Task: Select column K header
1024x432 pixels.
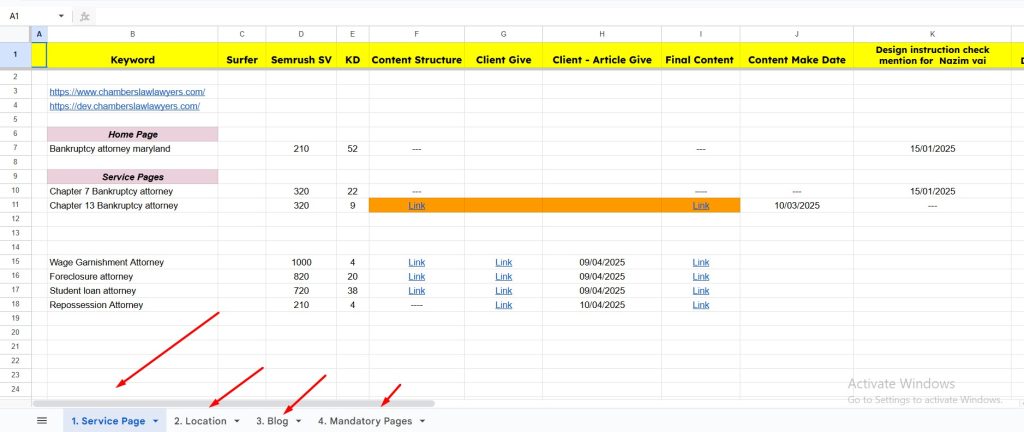Action: point(932,34)
